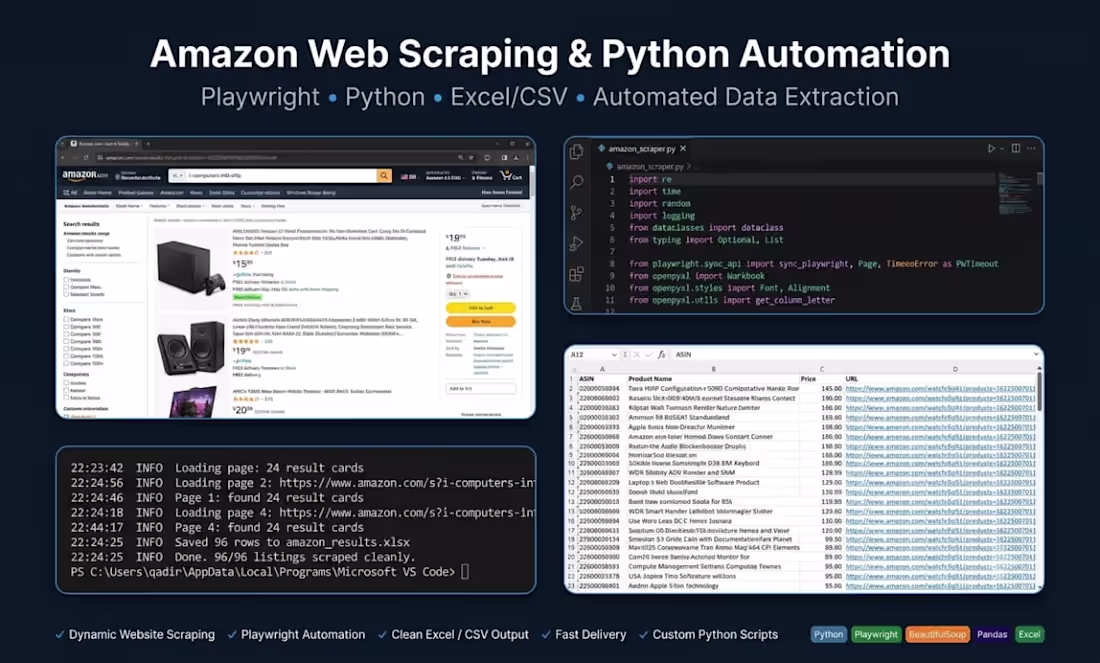Tick the second checkbox in the first filter group
This screenshot has width=1100, height=663.
pos(67,287)
